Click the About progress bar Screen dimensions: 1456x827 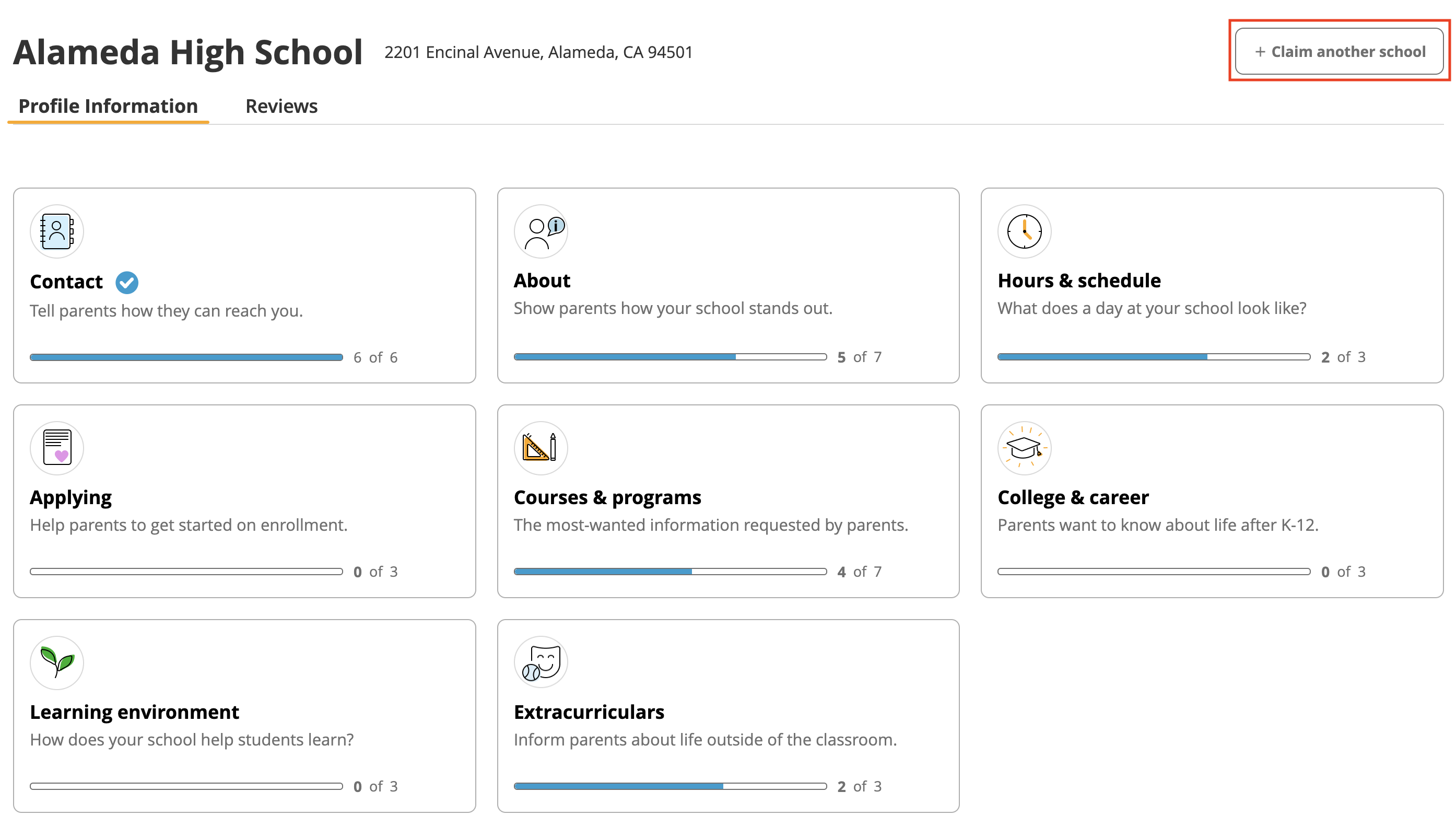click(670, 357)
